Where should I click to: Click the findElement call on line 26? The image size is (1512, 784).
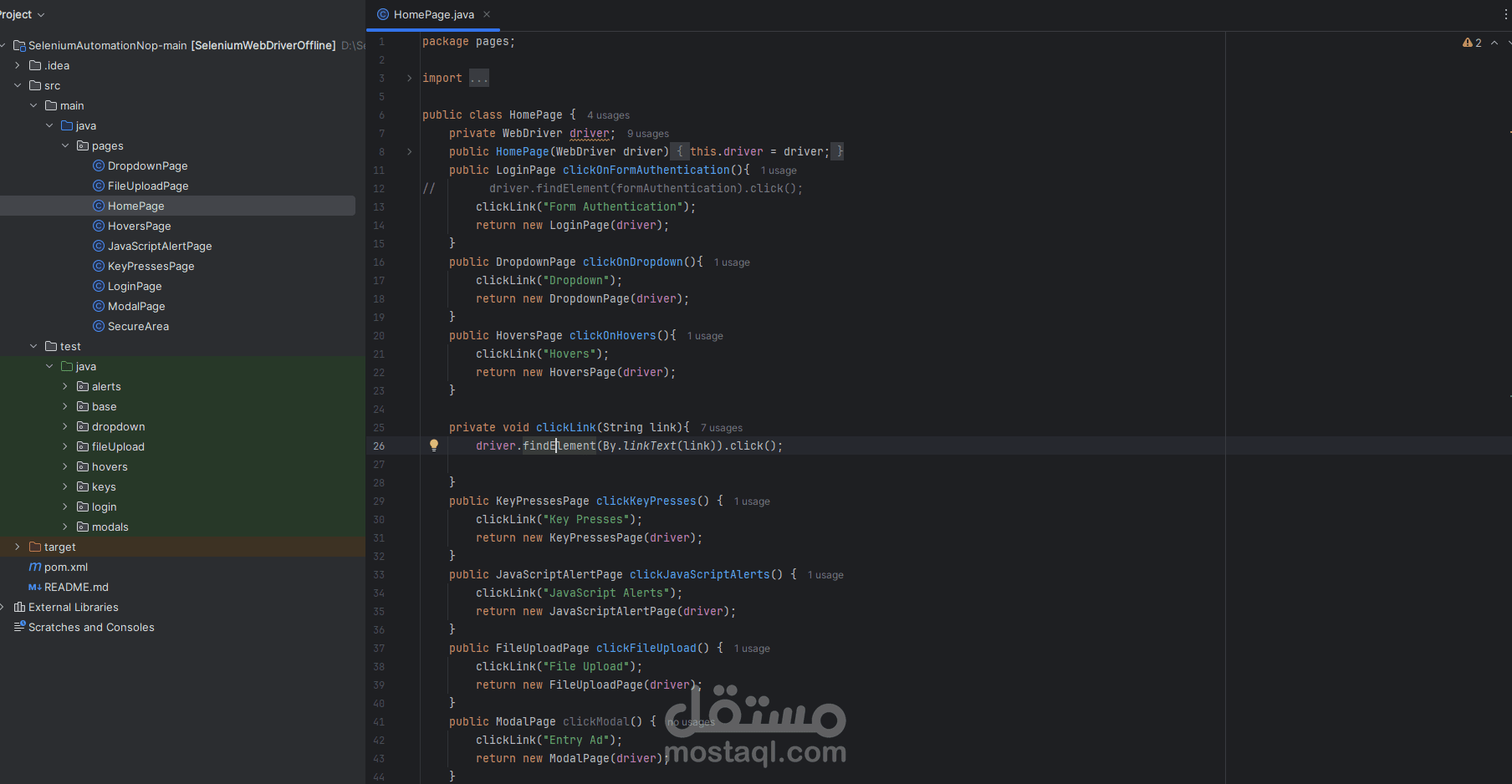click(x=559, y=445)
